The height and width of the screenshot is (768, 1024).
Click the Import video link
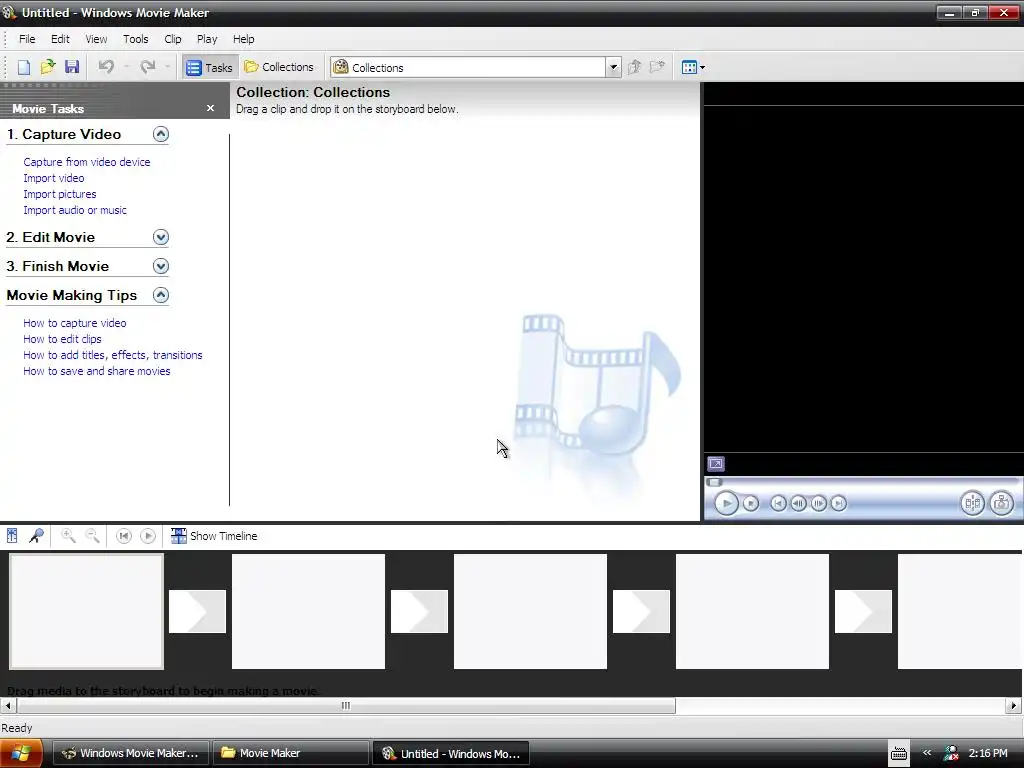pos(54,178)
